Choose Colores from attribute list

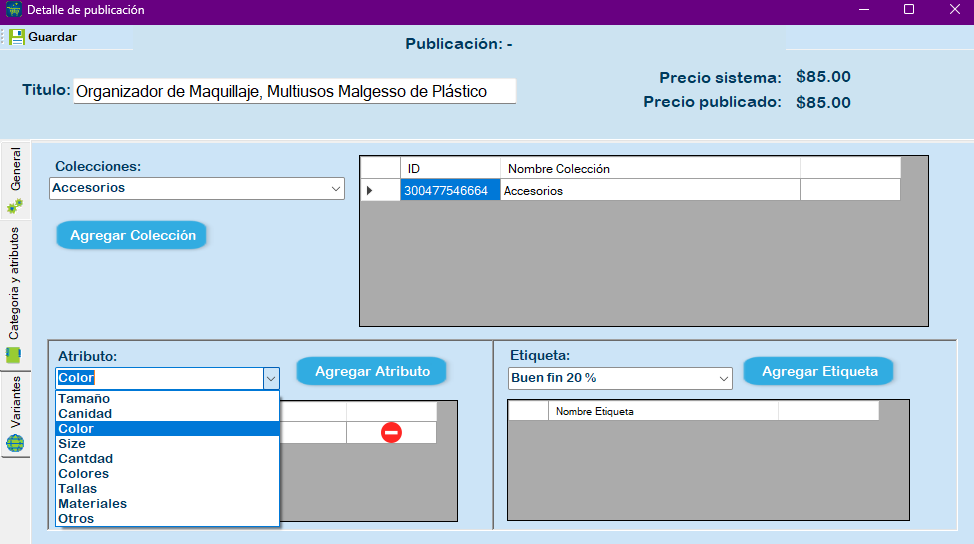tap(83, 474)
